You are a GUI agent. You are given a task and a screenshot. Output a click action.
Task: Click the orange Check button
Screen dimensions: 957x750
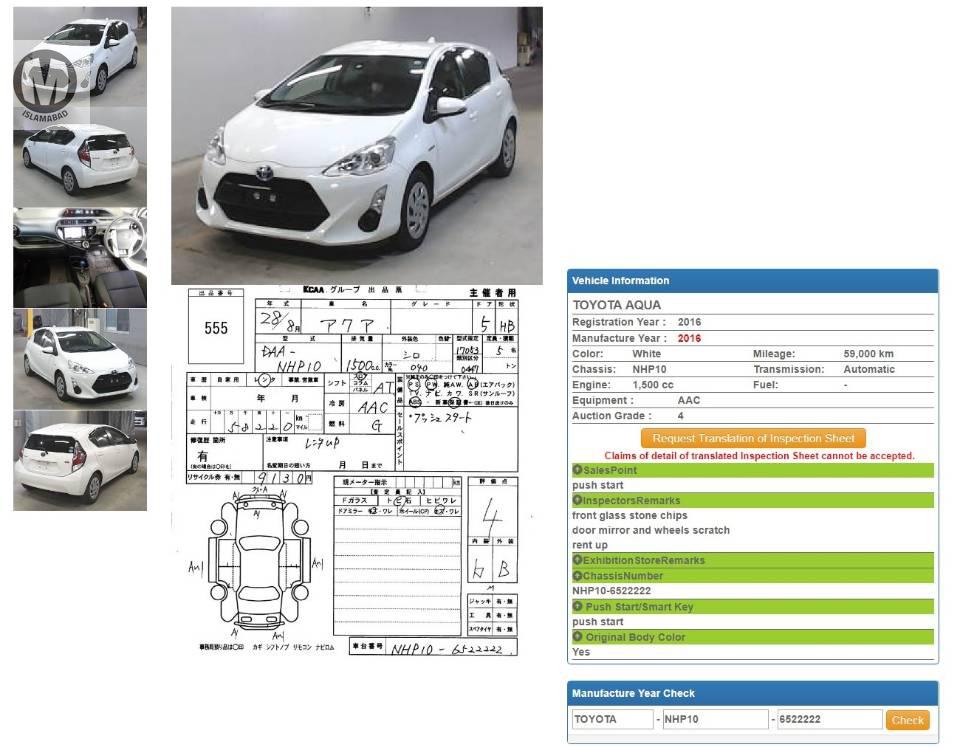907,720
